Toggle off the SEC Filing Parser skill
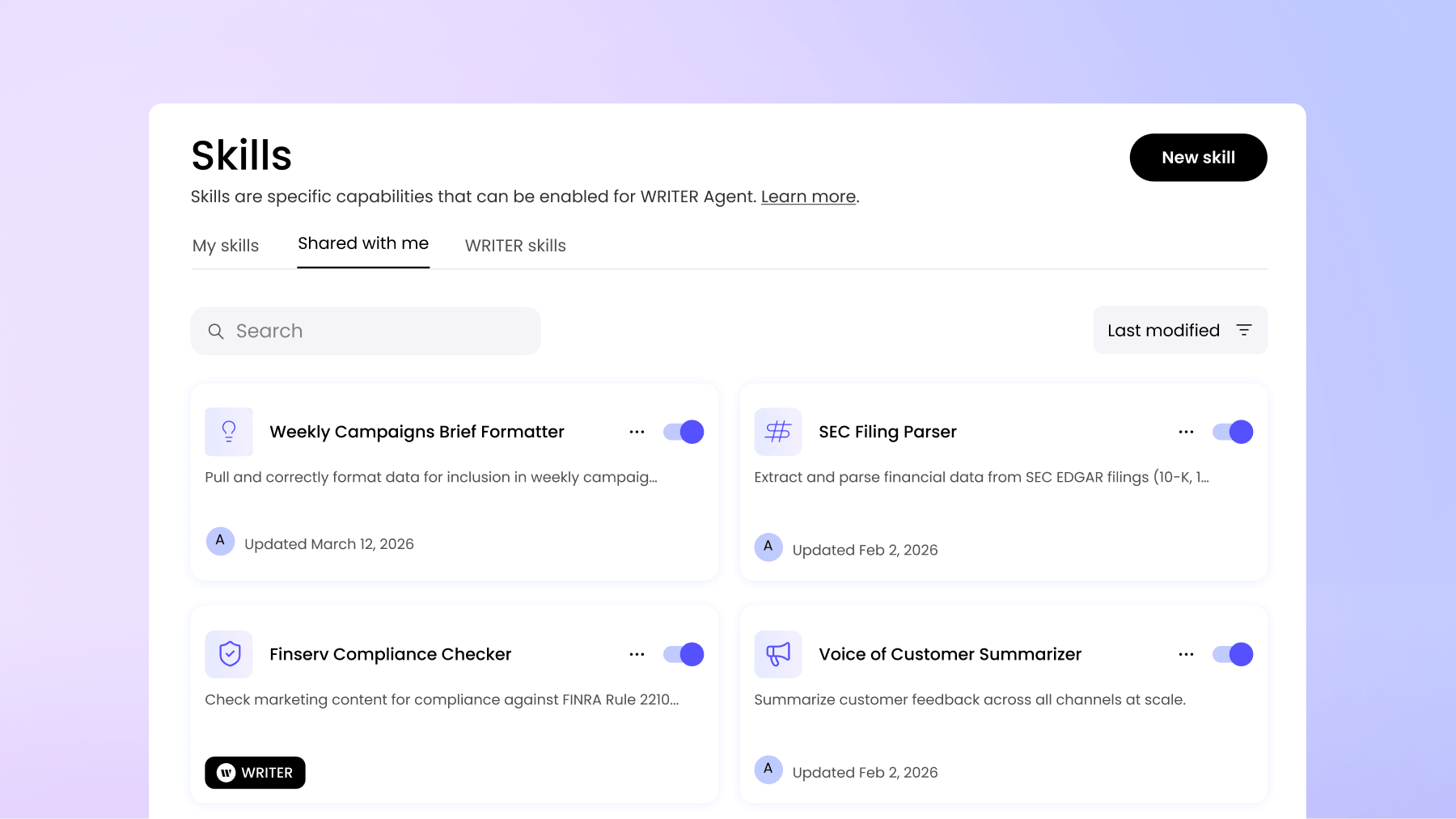Image resolution: width=1456 pixels, height=819 pixels. [1232, 432]
